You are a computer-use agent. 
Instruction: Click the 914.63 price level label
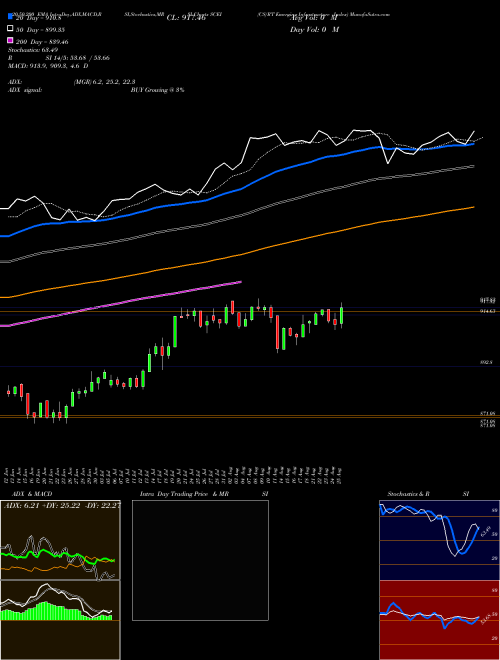[x=488, y=311]
